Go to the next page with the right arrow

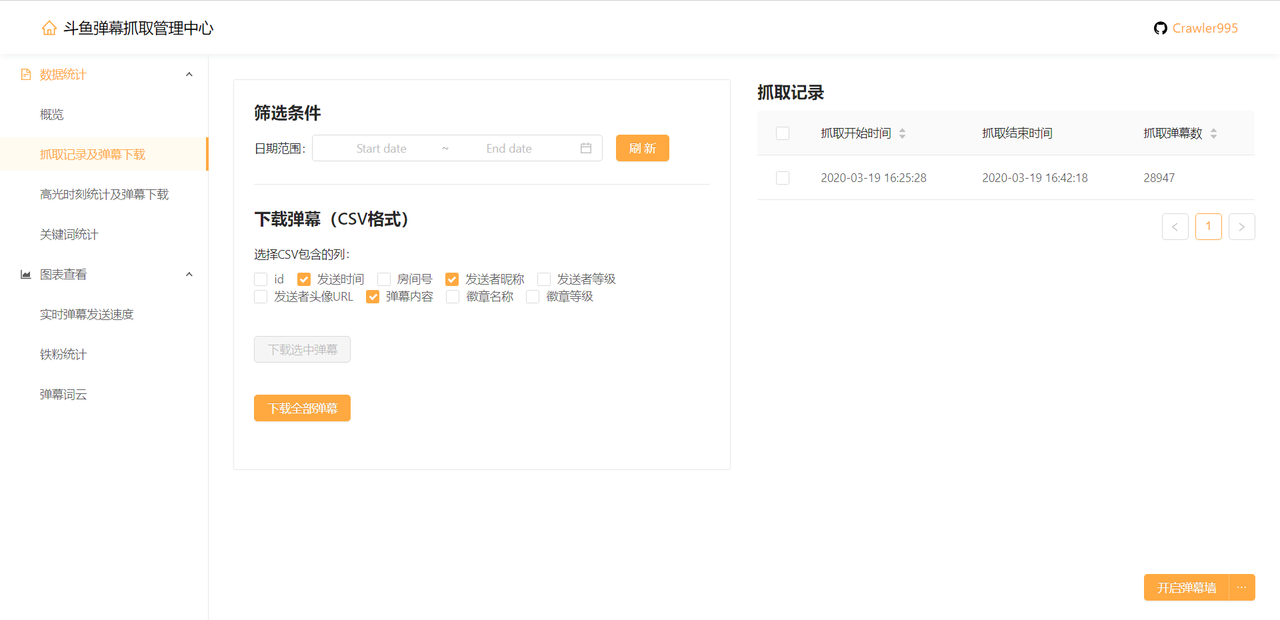coord(1241,227)
